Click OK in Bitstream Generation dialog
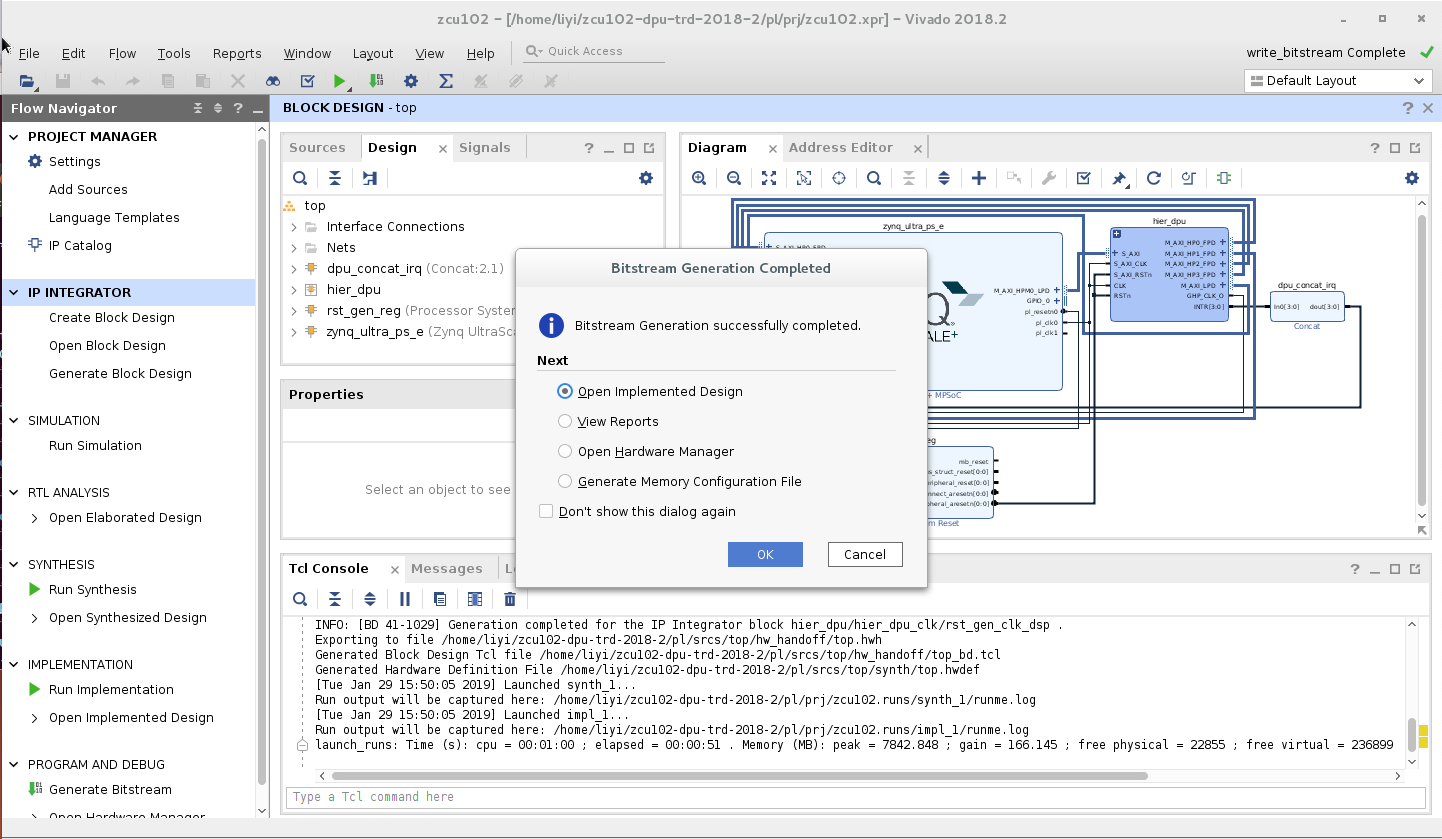This screenshot has height=839, width=1442. [x=765, y=554]
